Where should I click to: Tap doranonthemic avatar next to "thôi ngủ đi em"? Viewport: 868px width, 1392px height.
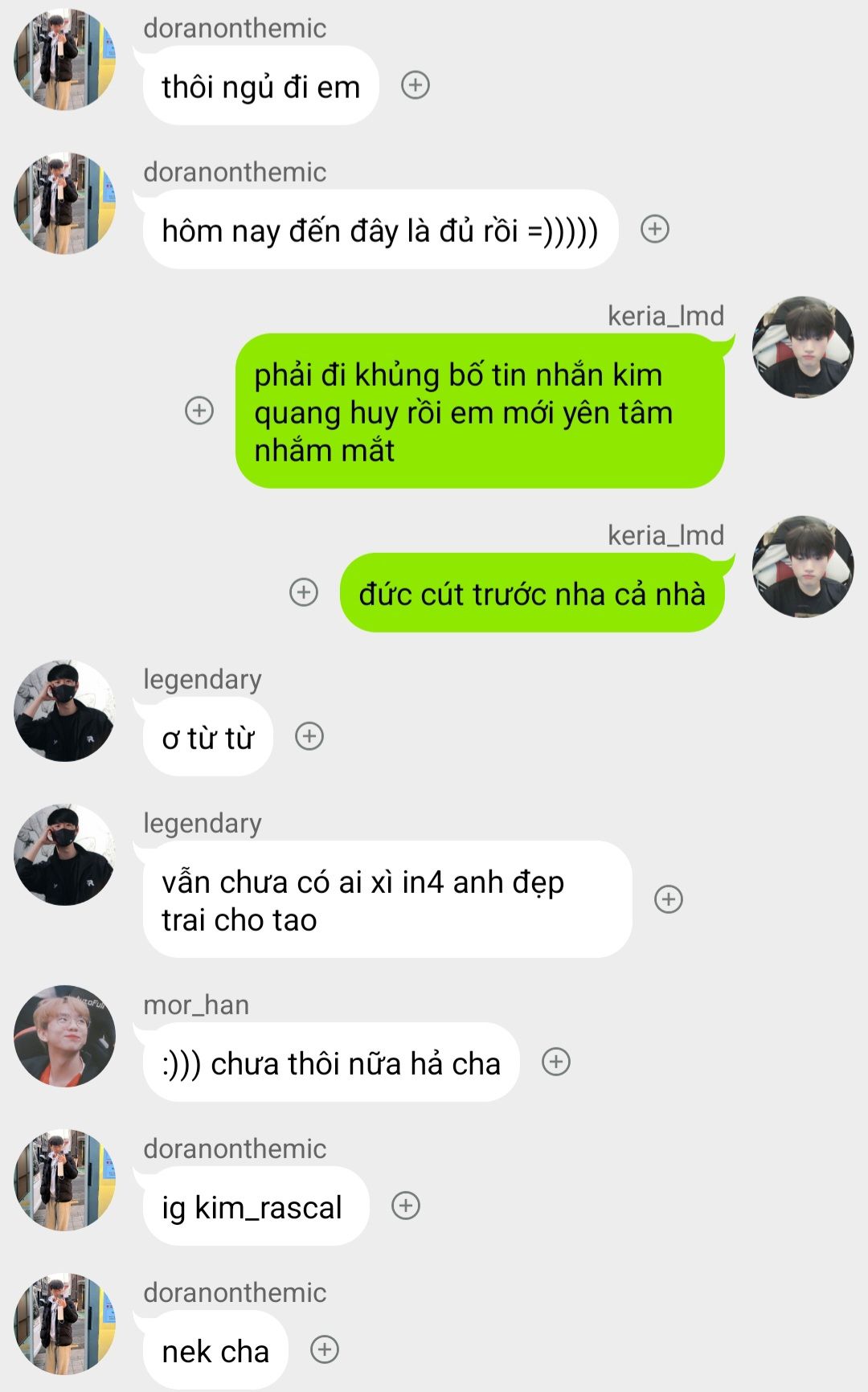[x=64, y=59]
